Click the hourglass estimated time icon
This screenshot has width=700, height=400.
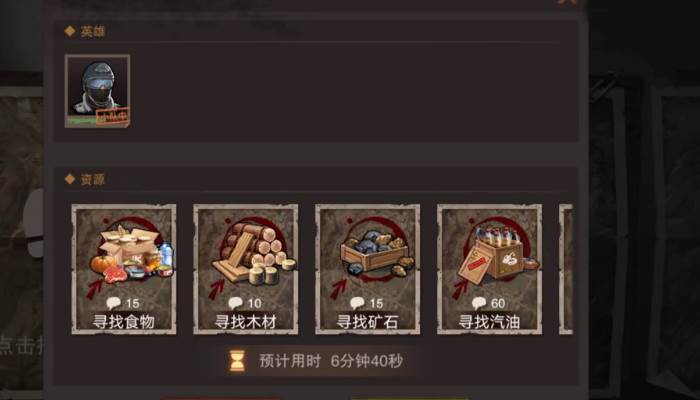tap(237, 361)
